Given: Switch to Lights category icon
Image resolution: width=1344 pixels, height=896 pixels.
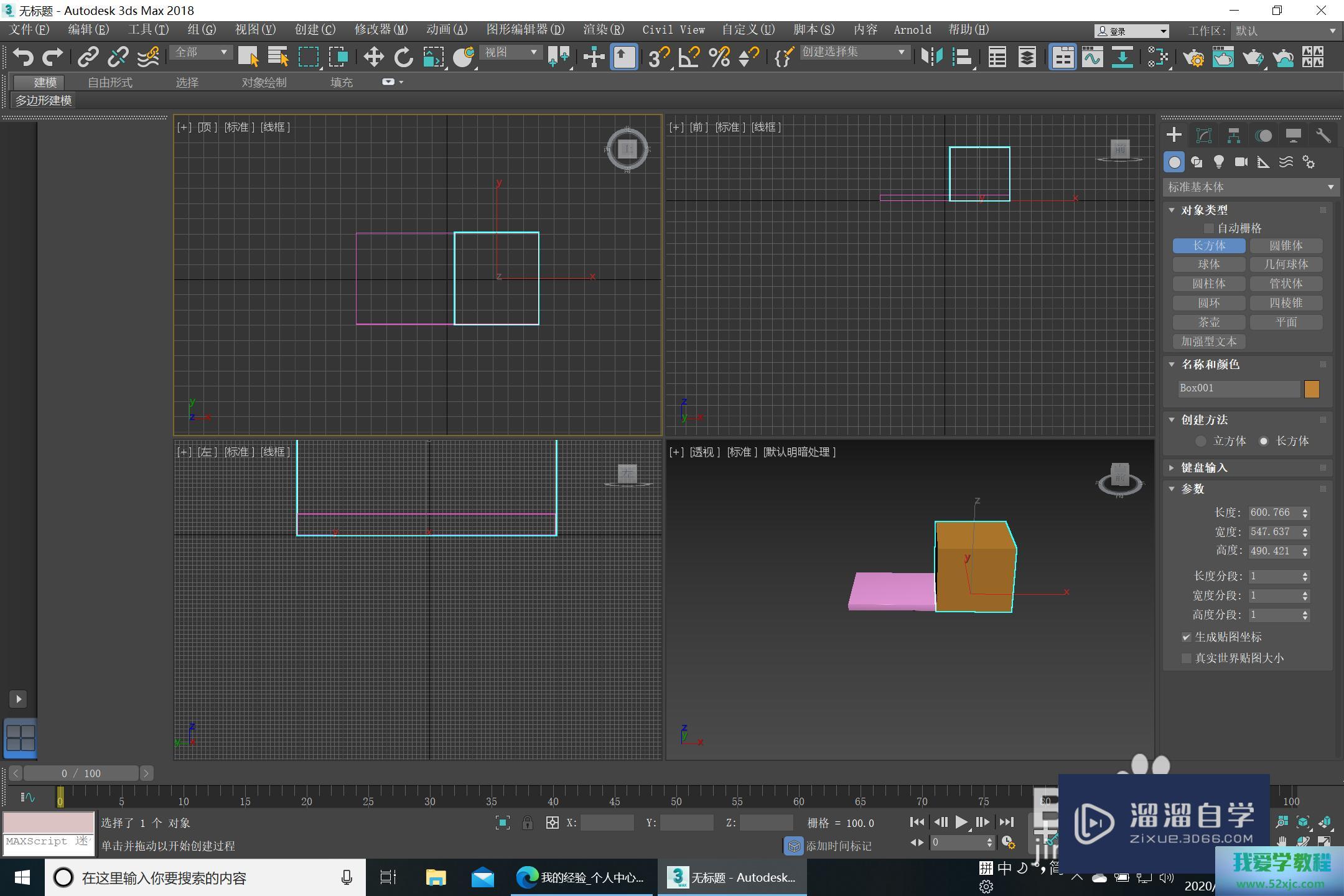Looking at the screenshot, I should 1218,162.
